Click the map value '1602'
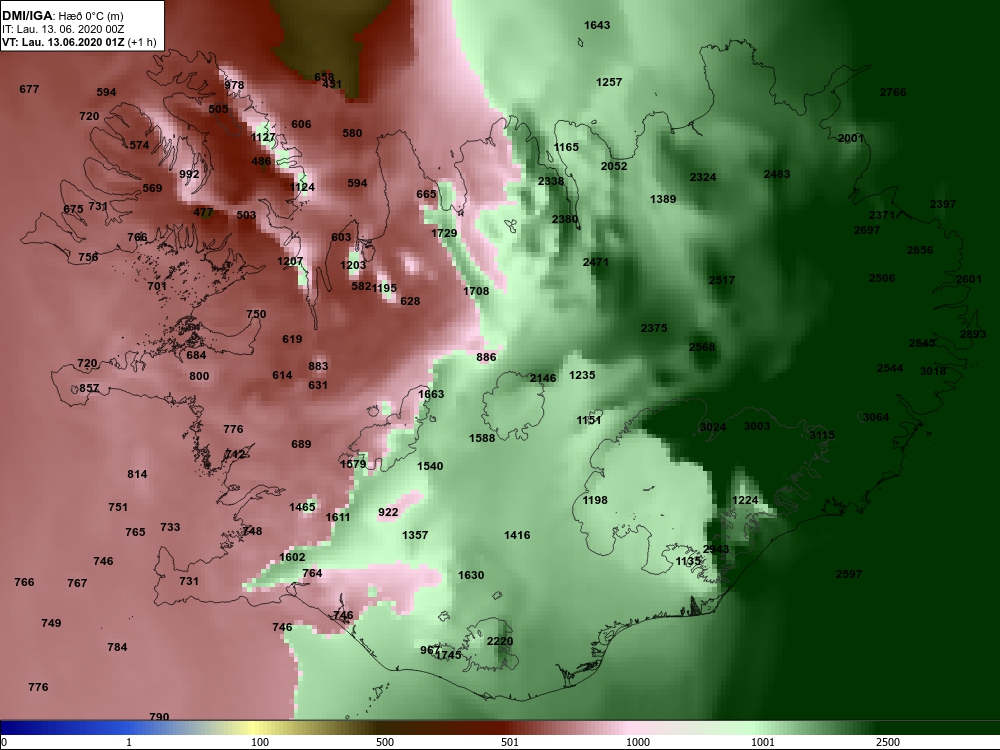The image size is (1000, 750). [292, 557]
